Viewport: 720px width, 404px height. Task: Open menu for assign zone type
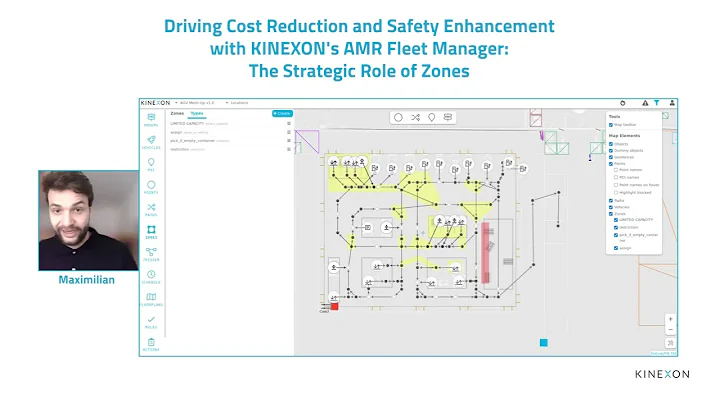[x=289, y=132]
